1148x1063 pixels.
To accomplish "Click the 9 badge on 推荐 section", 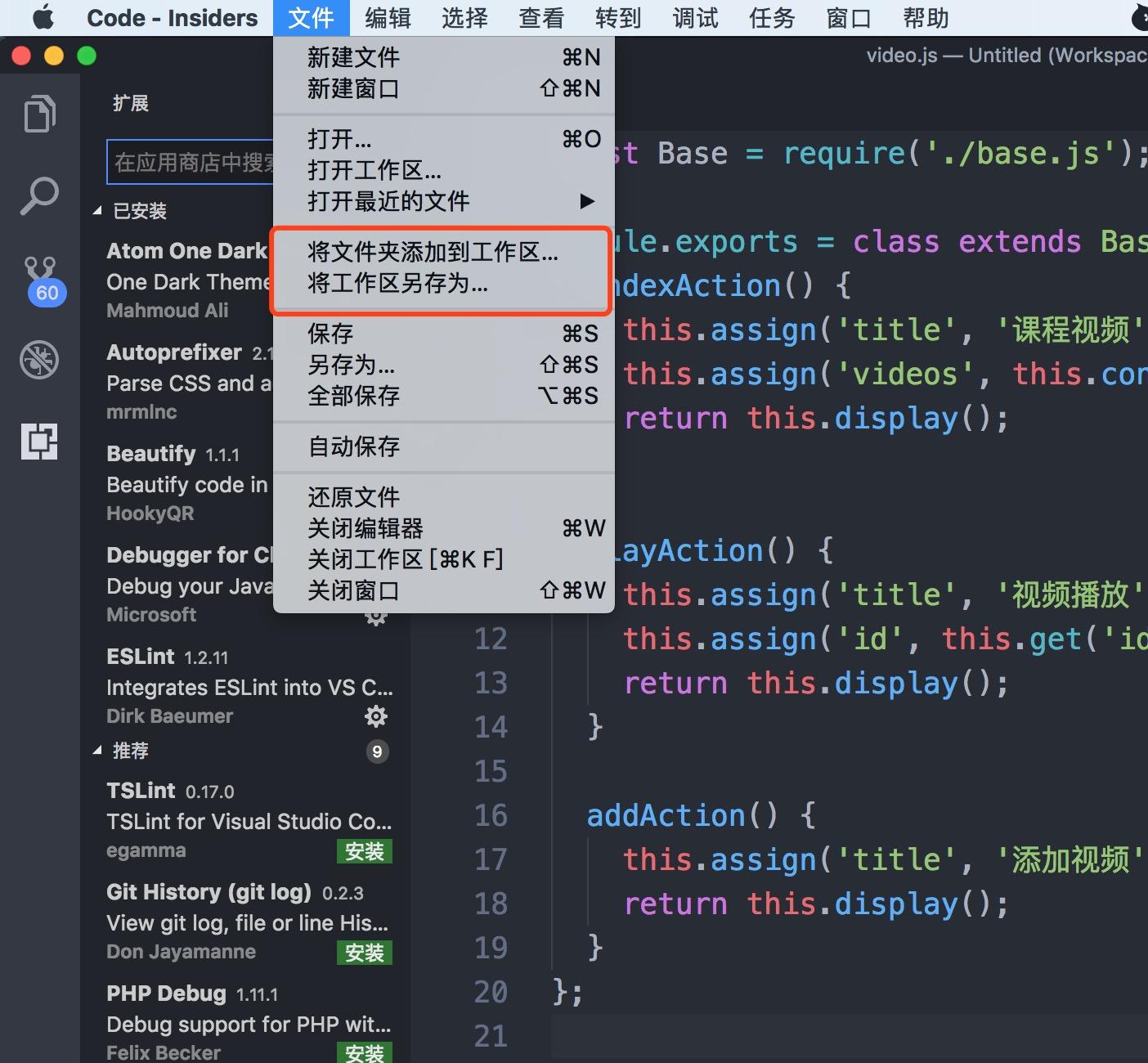I will click(x=377, y=751).
